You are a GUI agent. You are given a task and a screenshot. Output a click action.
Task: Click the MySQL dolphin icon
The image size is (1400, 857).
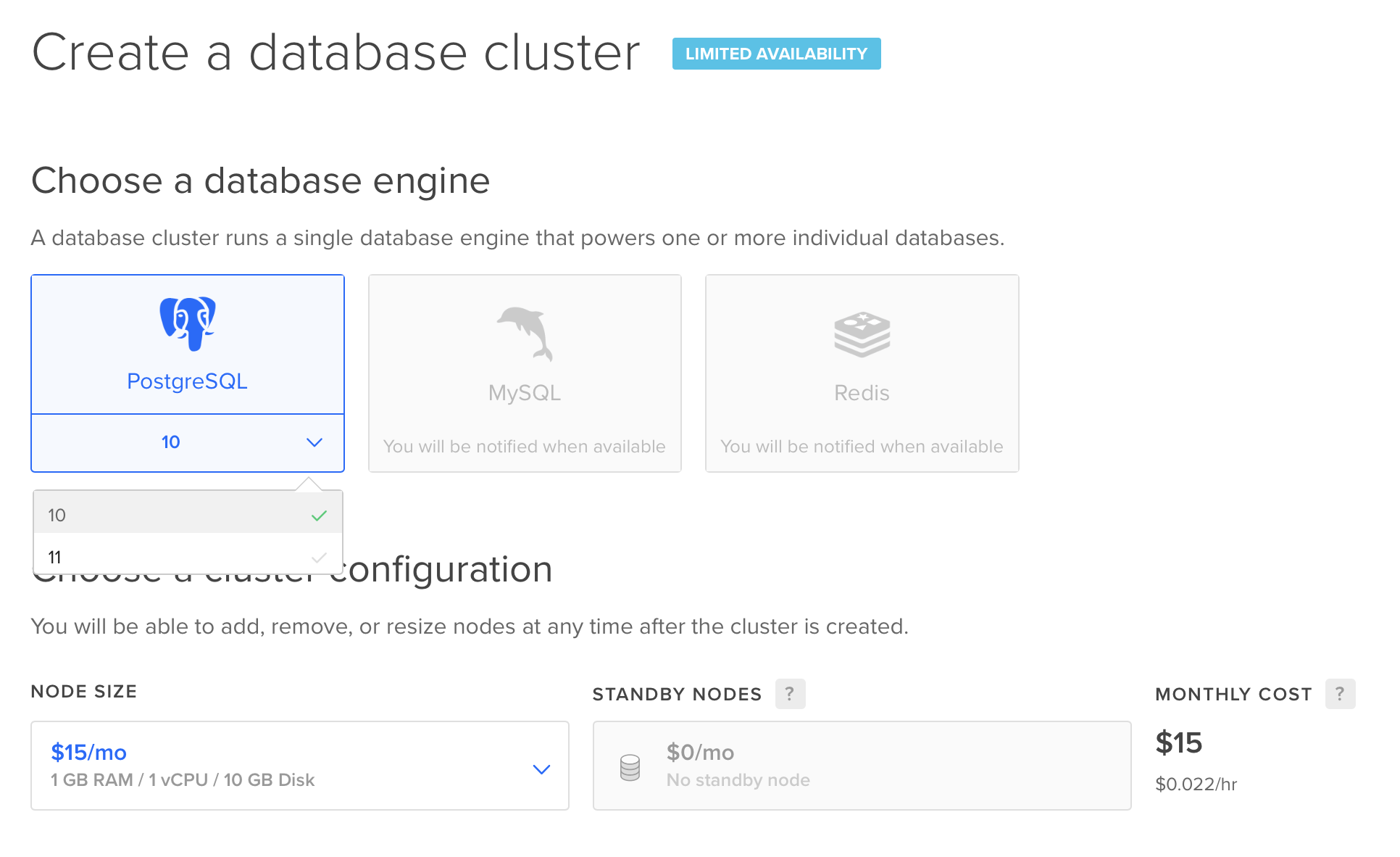coord(525,334)
